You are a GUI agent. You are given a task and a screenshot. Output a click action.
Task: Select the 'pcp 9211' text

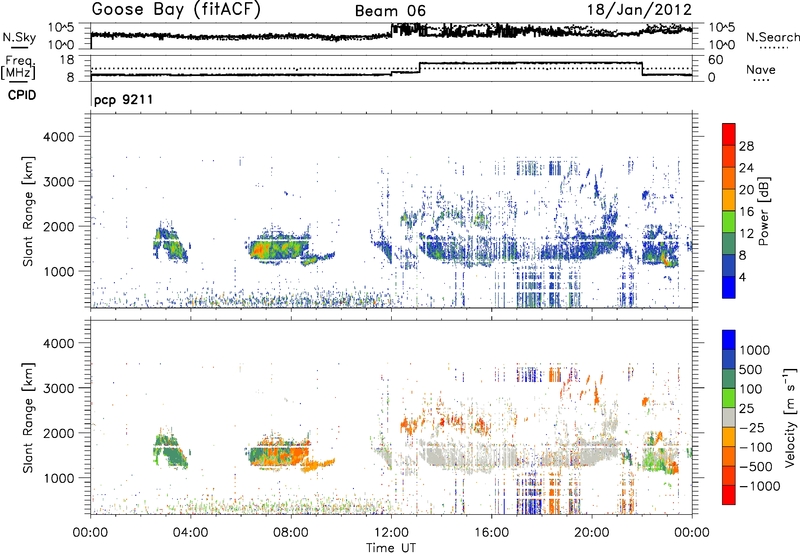click(x=123, y=99)
